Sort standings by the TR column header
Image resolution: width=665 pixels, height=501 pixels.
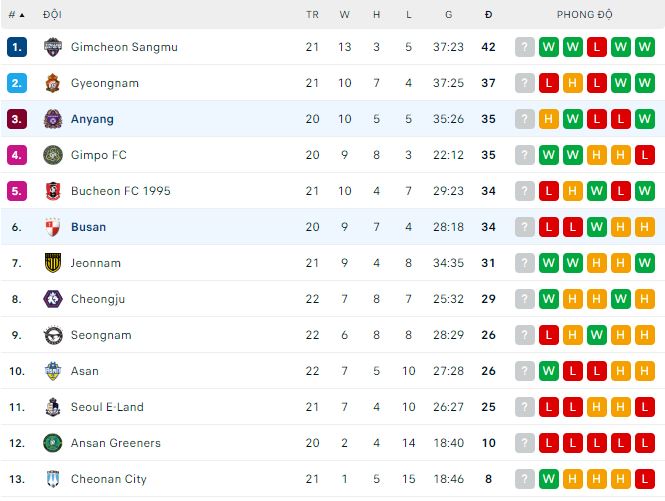(x=313, y=15)
